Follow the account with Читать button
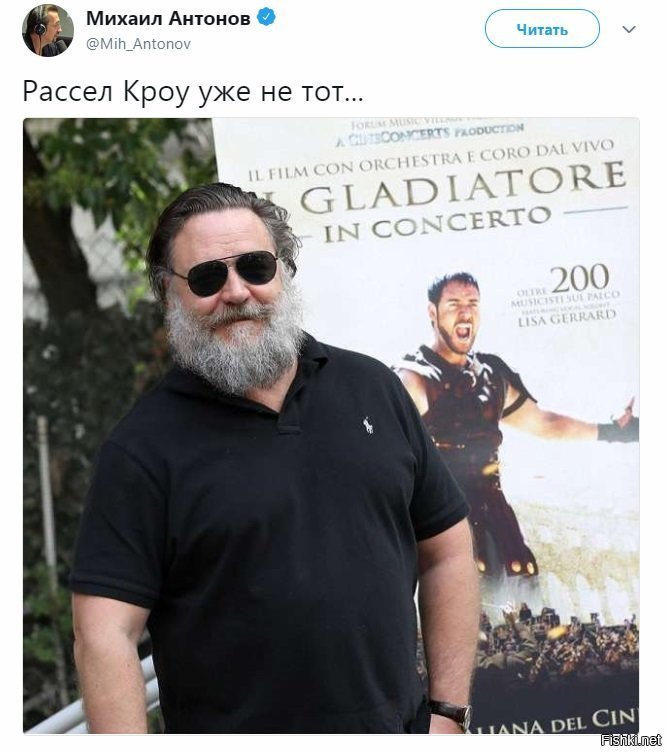 coord(542,29)
